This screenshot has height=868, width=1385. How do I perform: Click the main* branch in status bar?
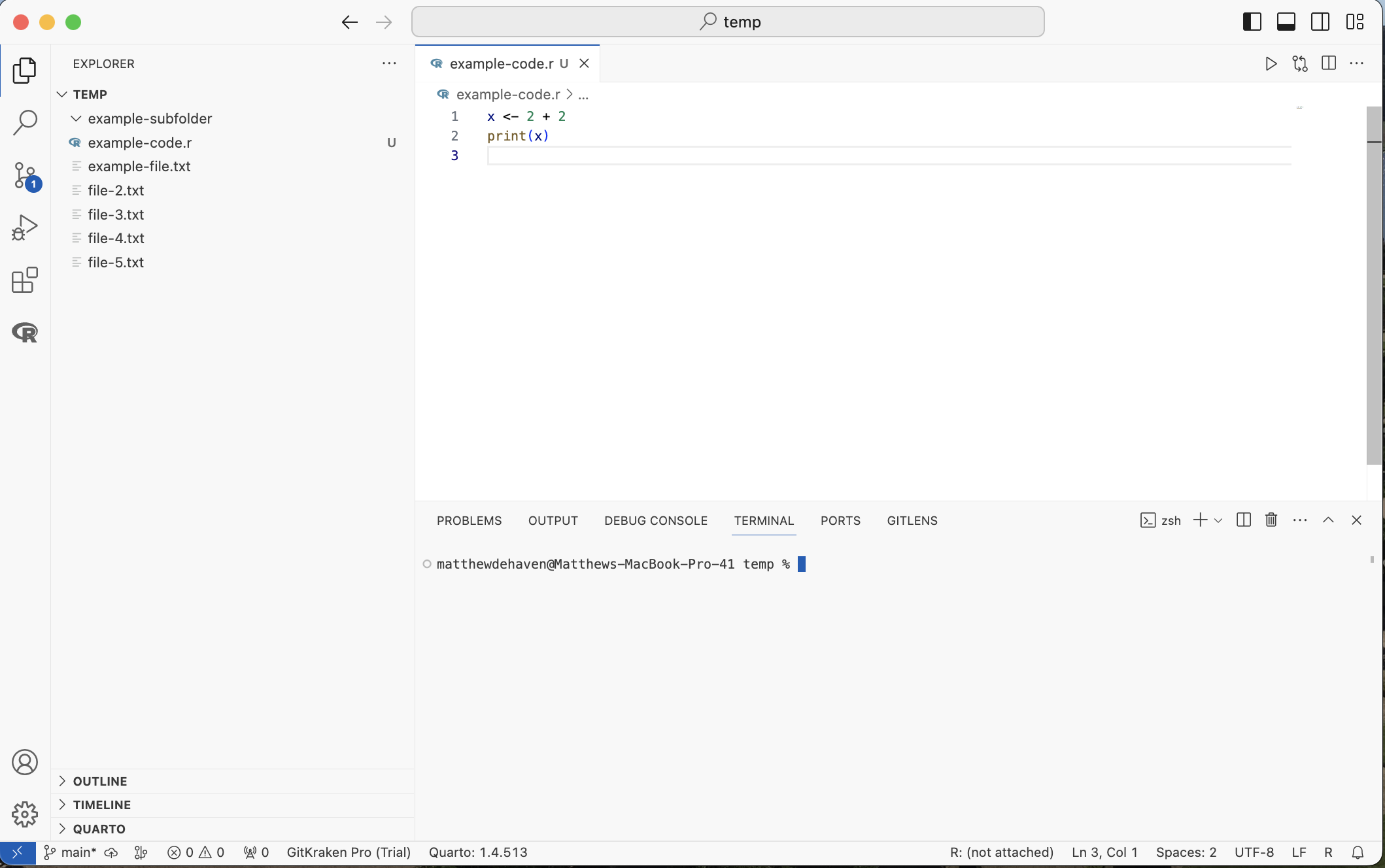point(71,852)
